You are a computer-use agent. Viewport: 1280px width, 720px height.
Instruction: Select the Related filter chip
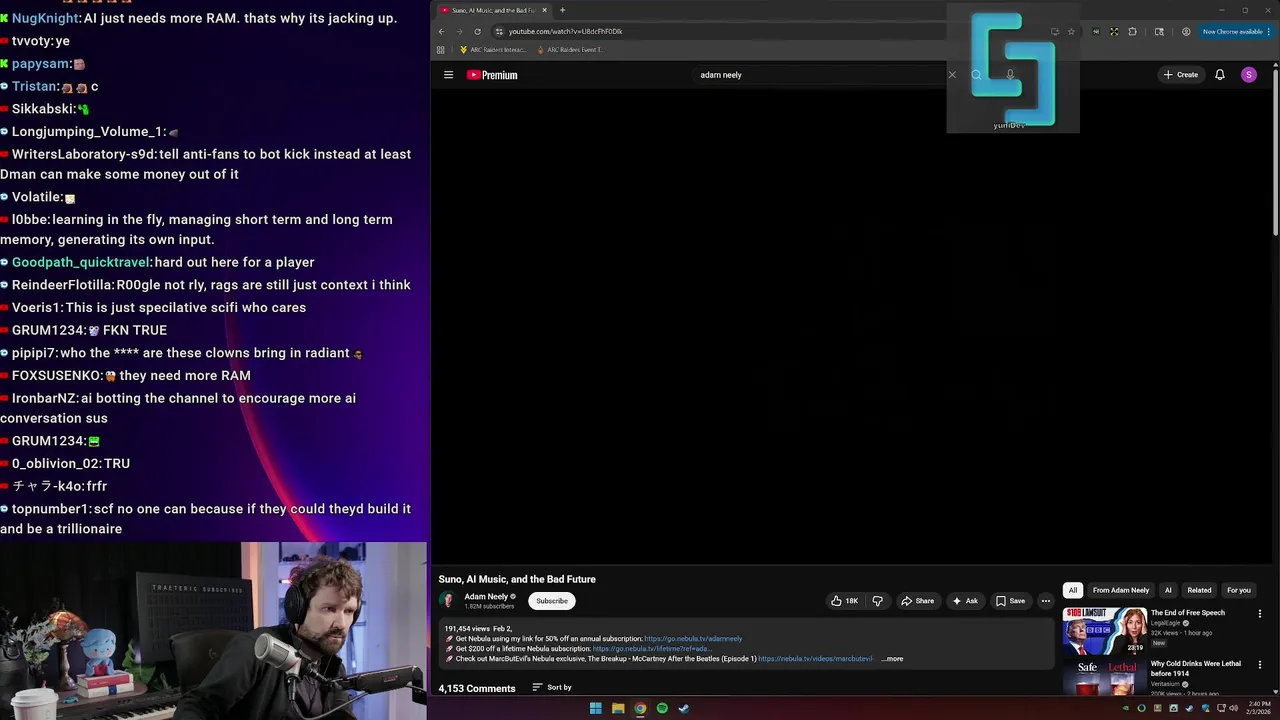[x=1199, y=590]
